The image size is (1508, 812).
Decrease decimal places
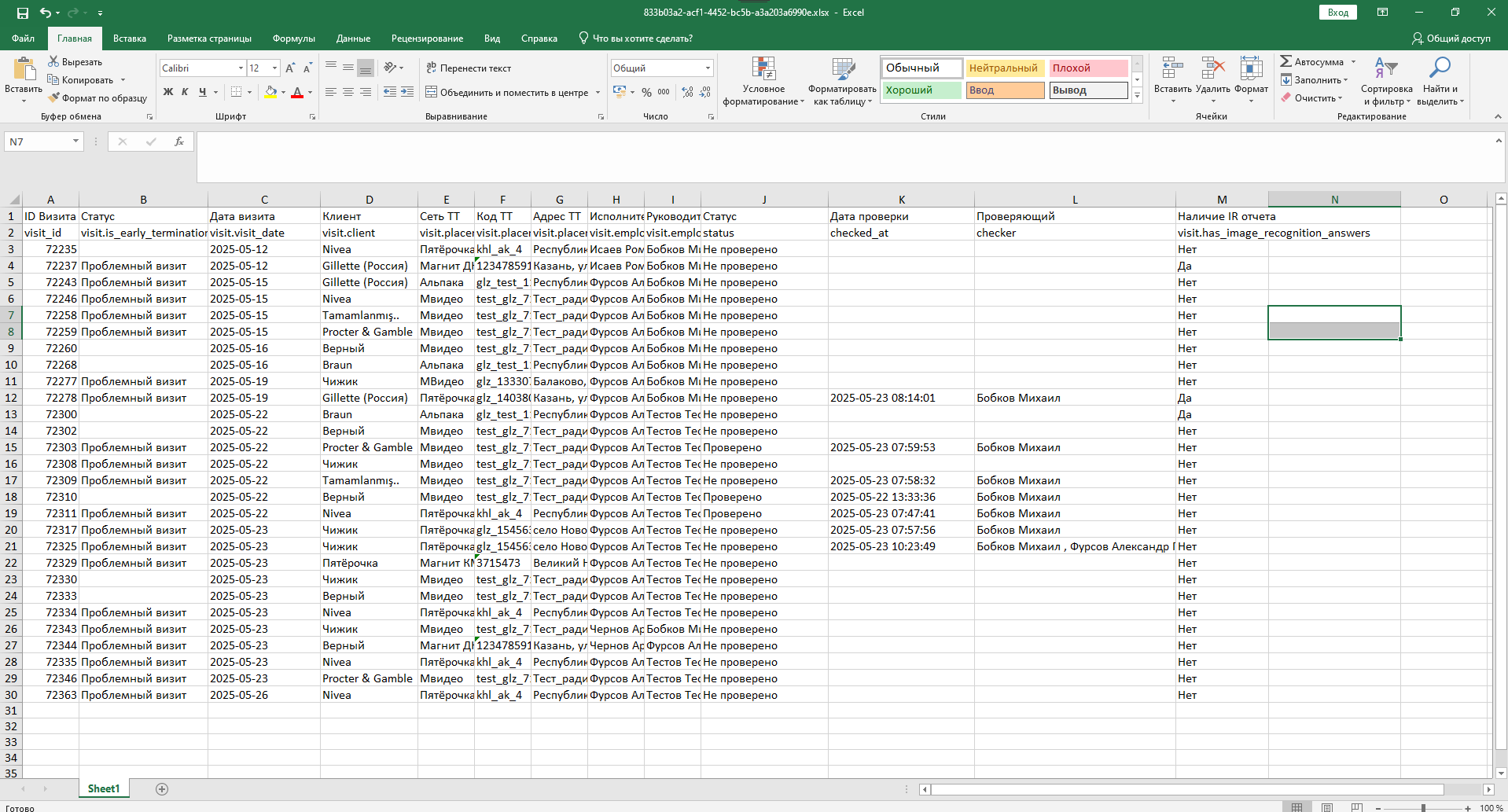point(704,92)
